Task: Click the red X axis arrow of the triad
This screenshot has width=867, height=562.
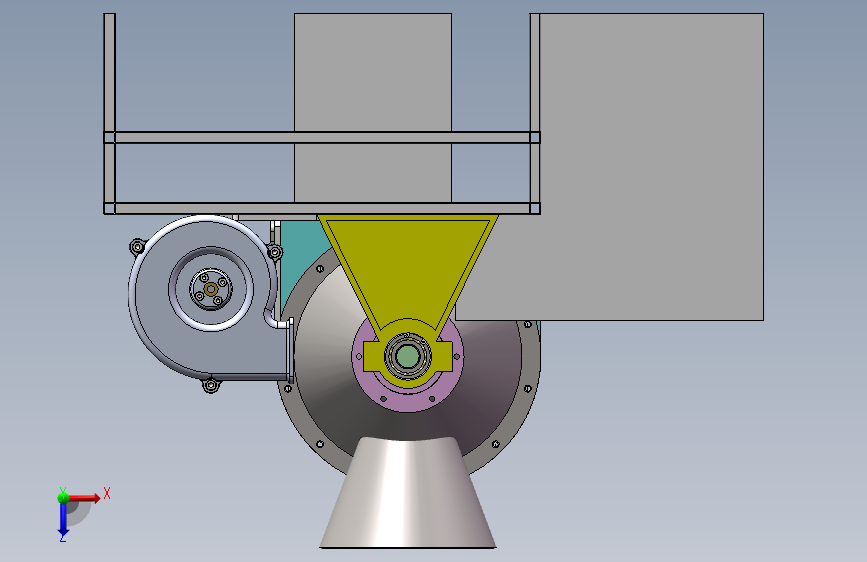Action: tap(84, 498)
